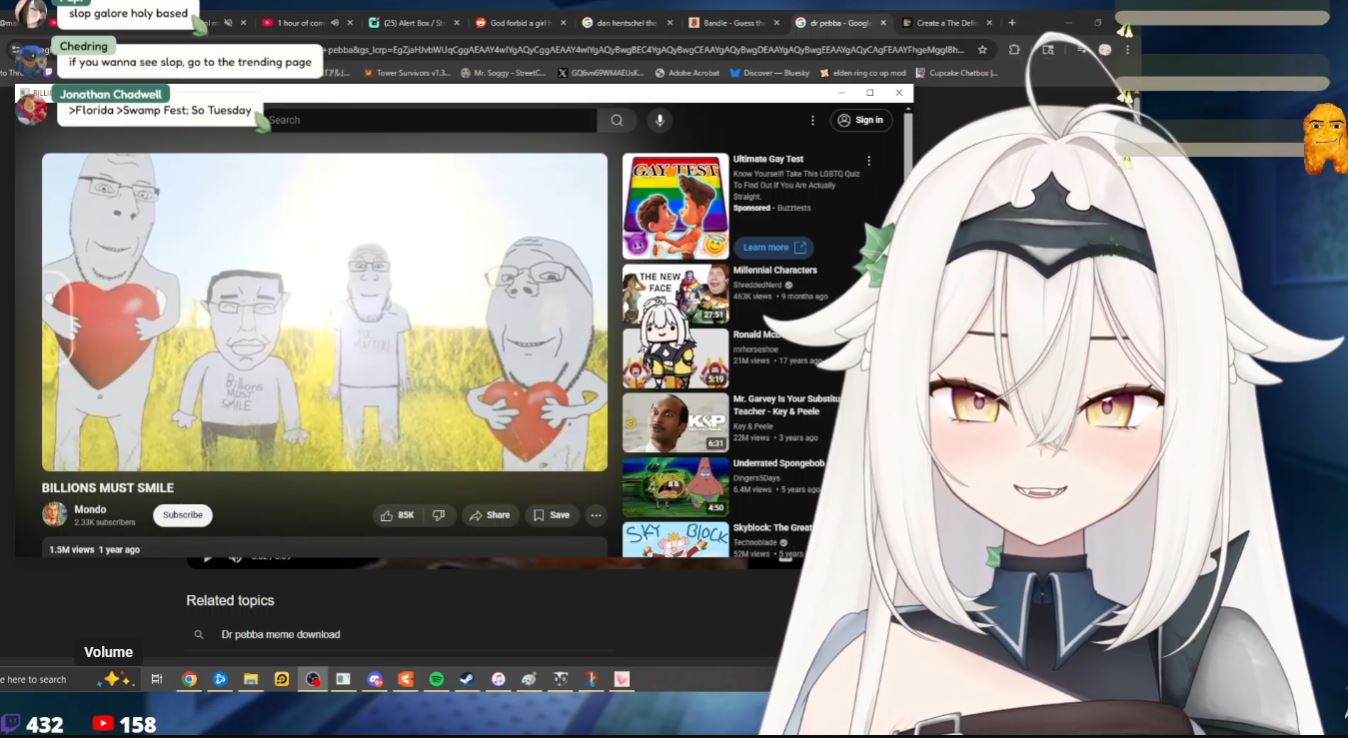Click the search icon beside Dr pebba meme download

point(199,634)
